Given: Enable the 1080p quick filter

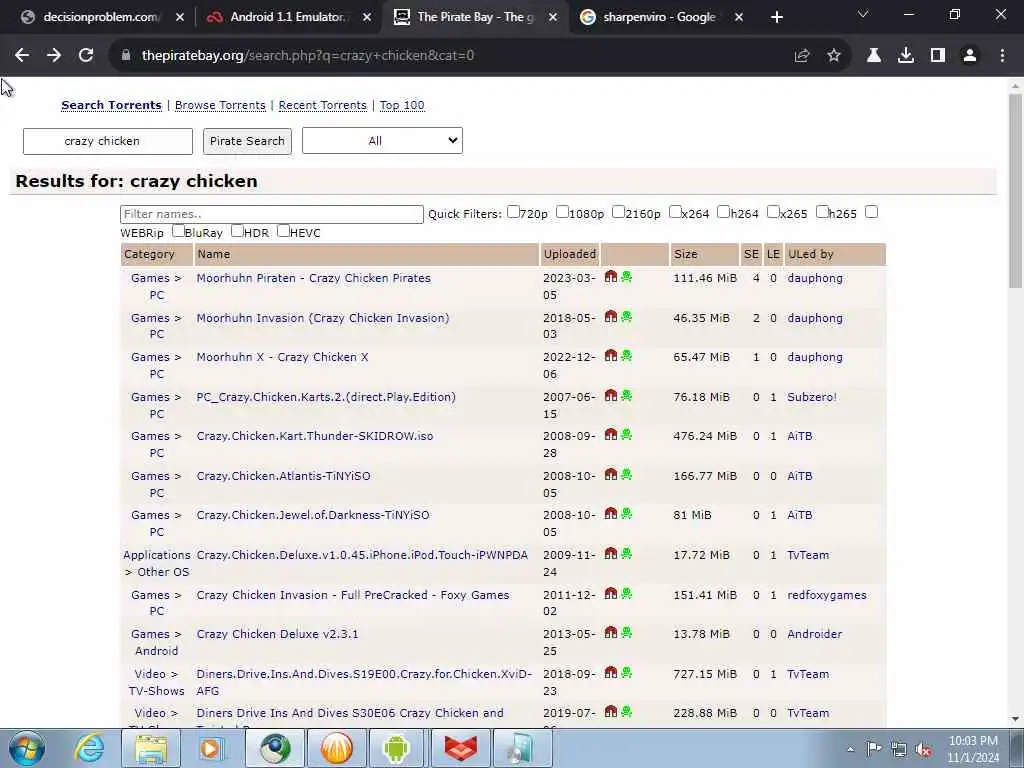Looking at the screenshot, I should (x=562, y=212).
